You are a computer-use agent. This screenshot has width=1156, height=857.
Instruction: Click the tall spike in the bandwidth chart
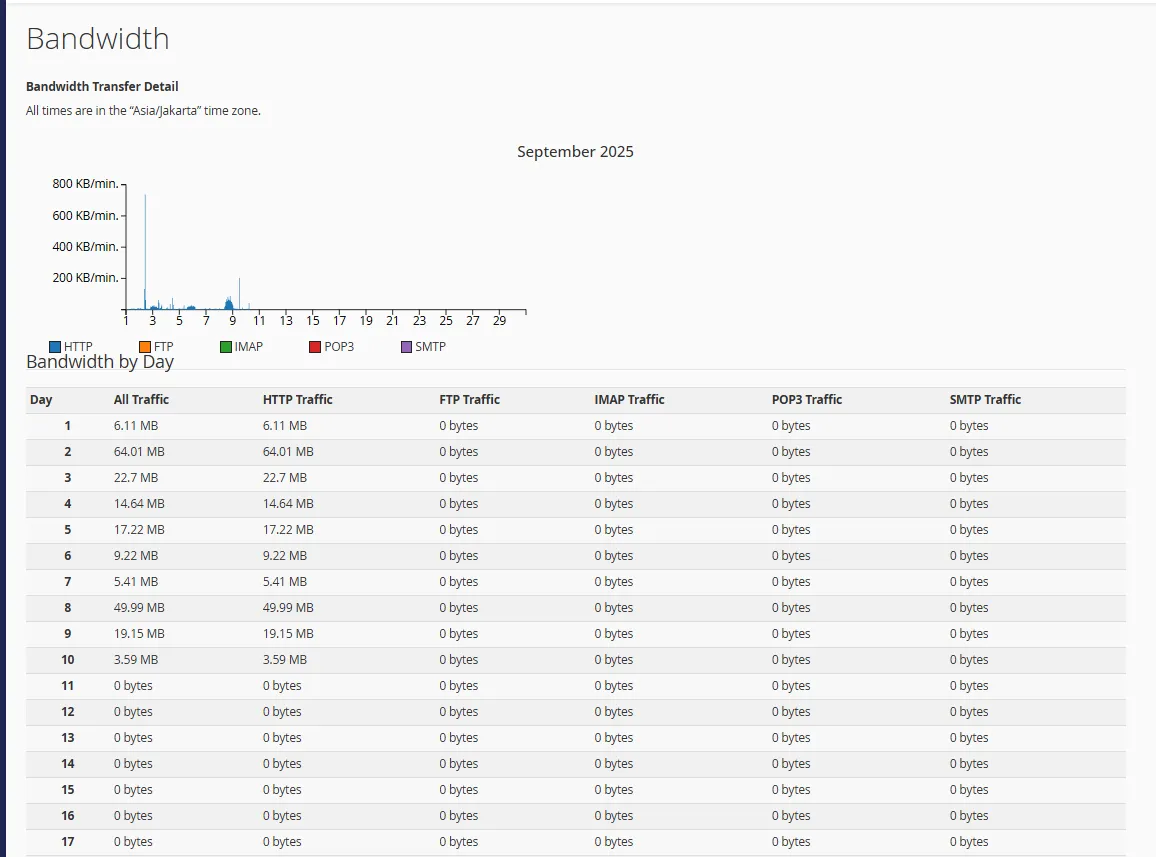pyautogui.click(x=145, y=250)
